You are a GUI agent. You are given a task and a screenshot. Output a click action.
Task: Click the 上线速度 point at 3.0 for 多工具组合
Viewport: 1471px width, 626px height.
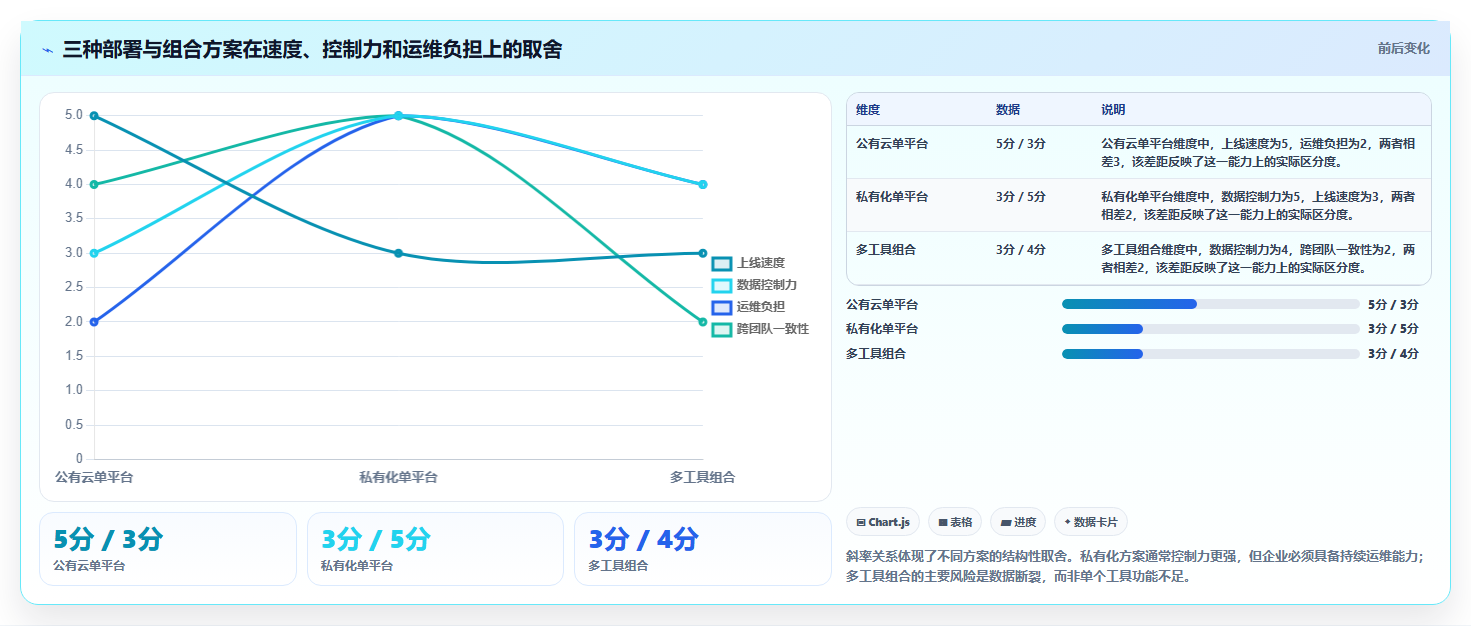pos(703,253)
